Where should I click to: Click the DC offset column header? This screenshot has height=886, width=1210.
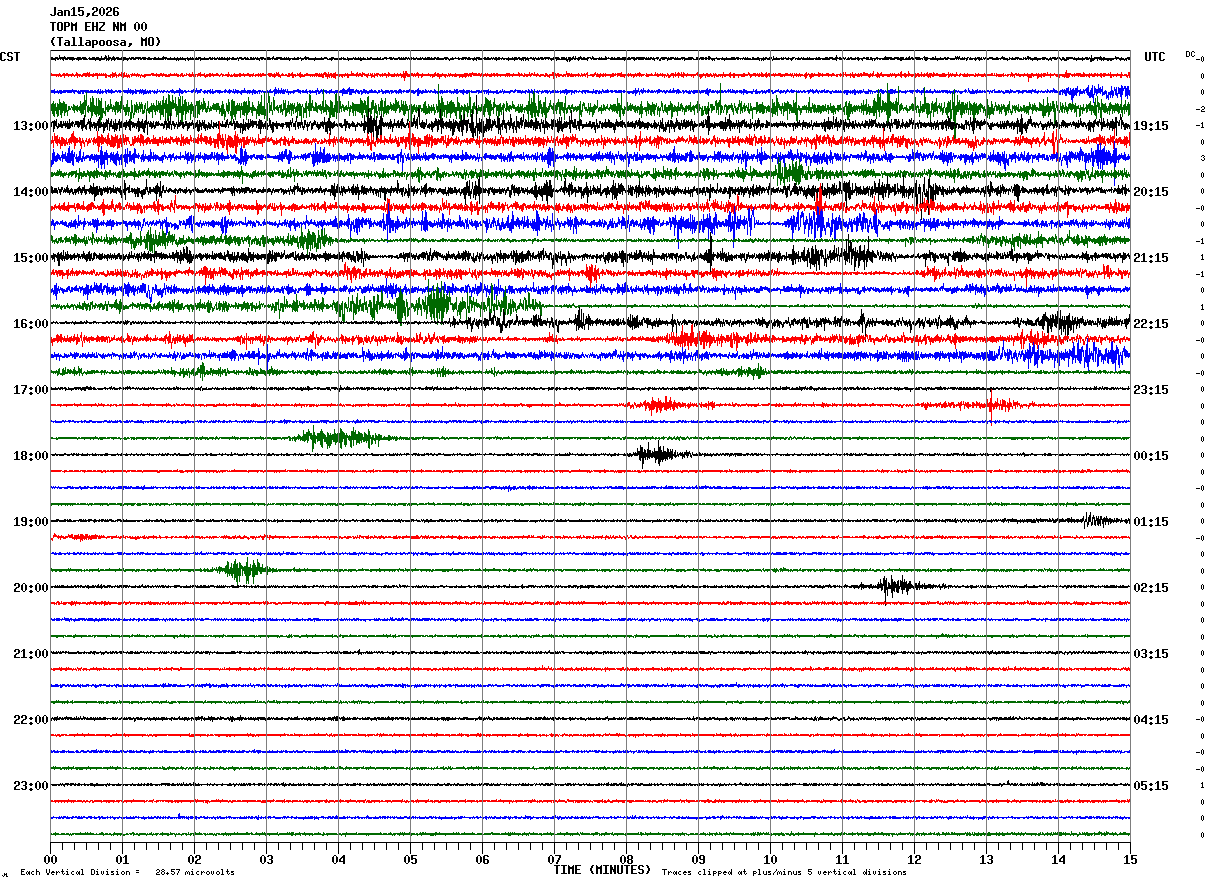[x=1190, y=54]
